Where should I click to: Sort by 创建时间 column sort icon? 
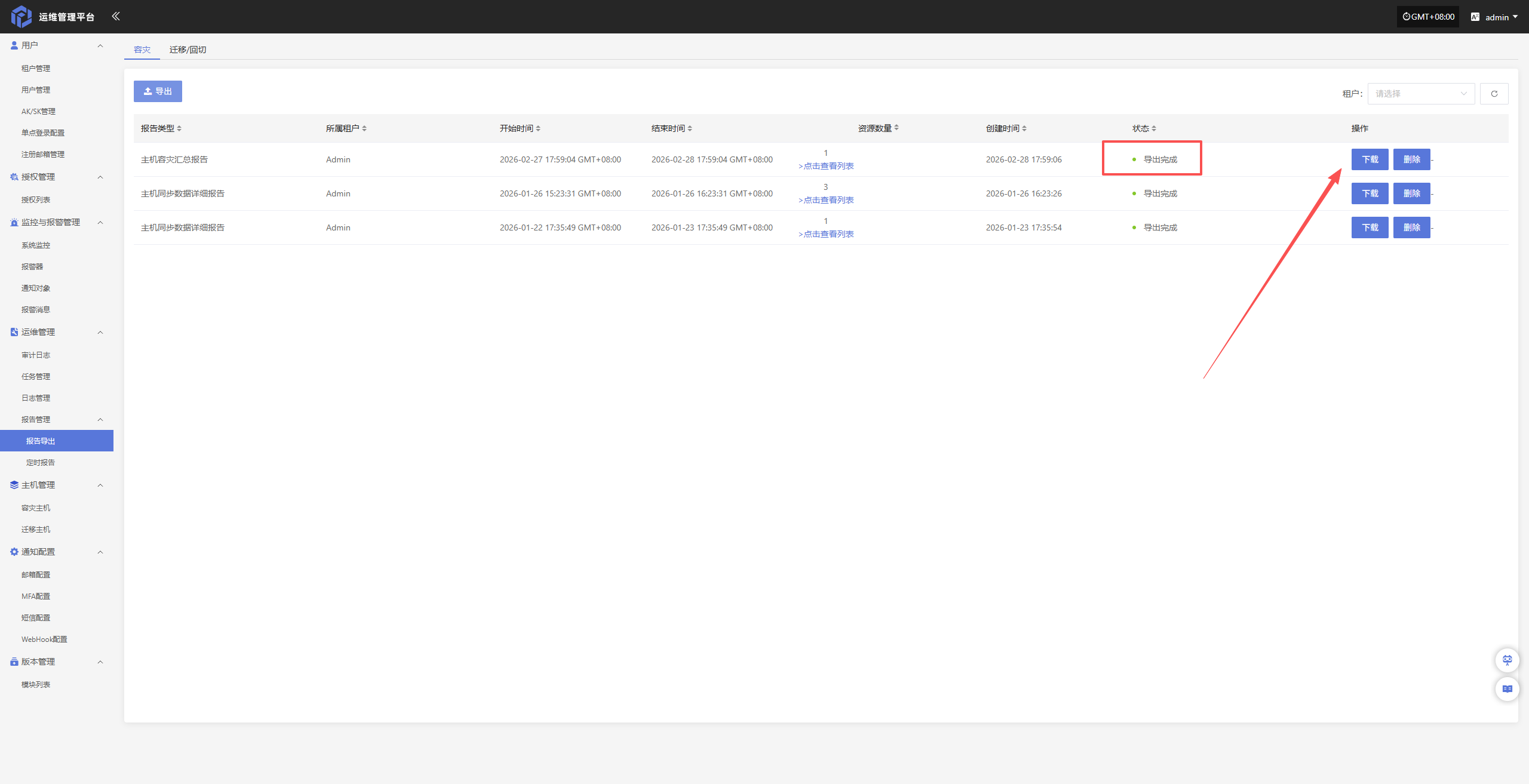[x=1024, y=128]
